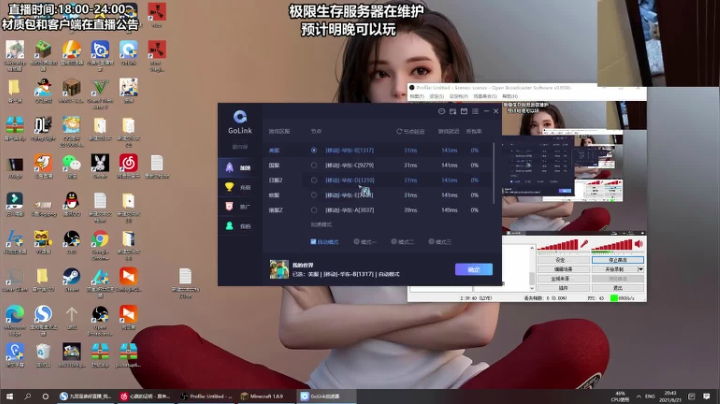Click OBS 编辑场景 edit scene button

(563, 269)
